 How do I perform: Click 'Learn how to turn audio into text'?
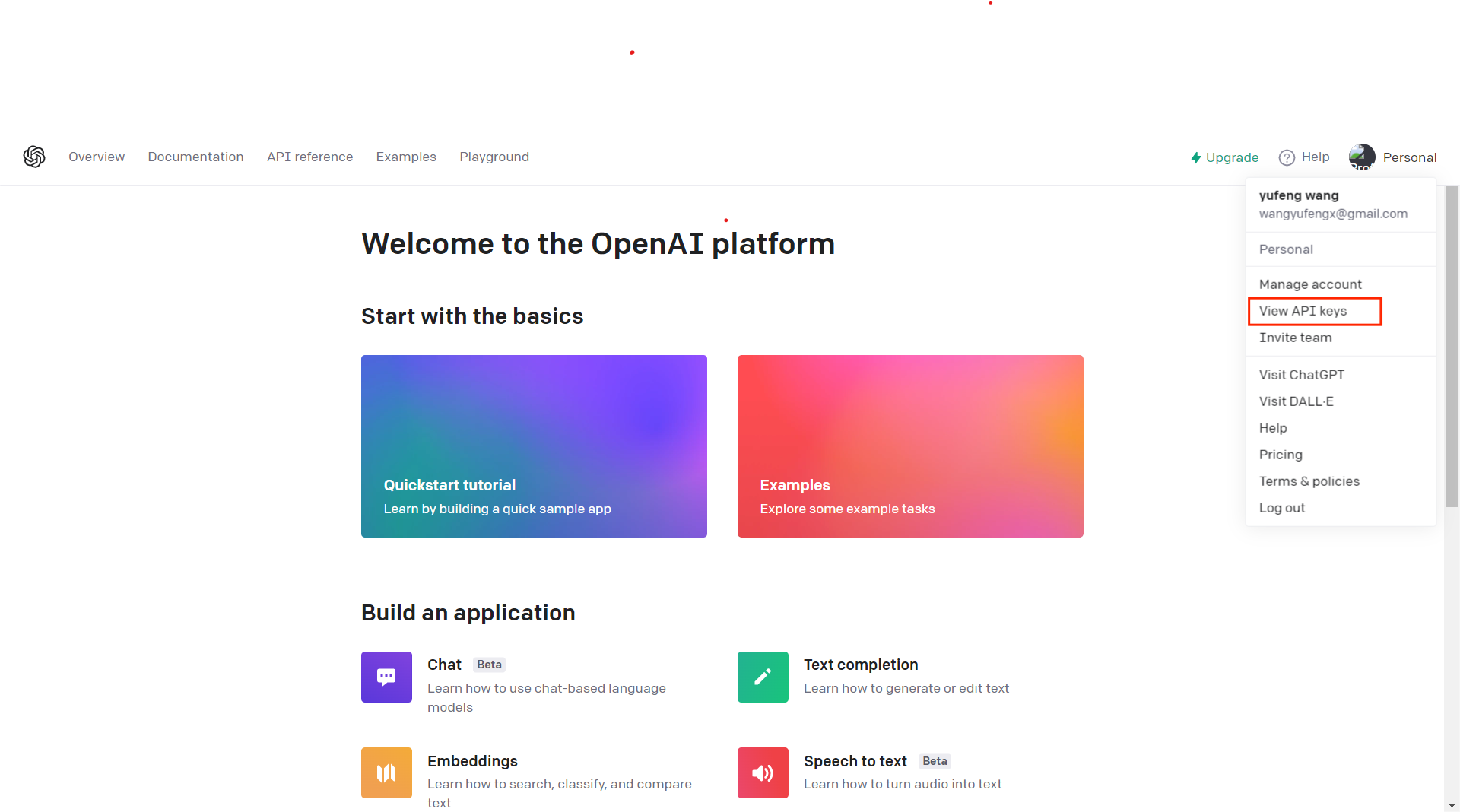point(903,784)
